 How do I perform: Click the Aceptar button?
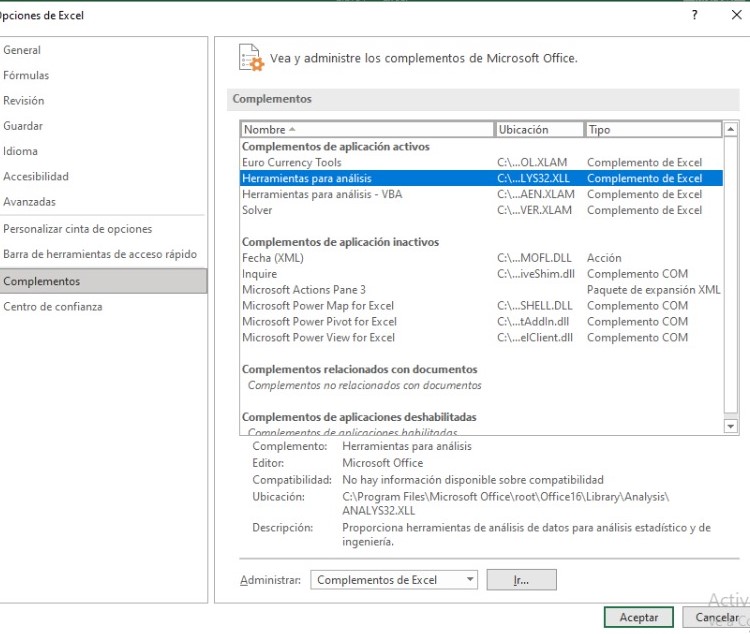click(639, 617)
